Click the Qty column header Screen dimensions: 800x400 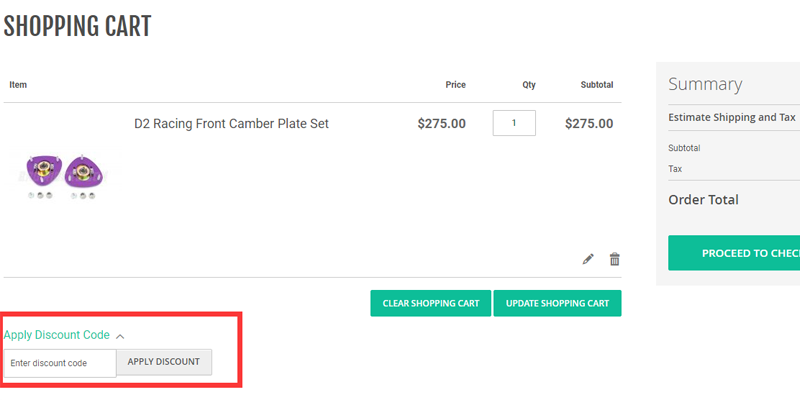coord(529,85)
